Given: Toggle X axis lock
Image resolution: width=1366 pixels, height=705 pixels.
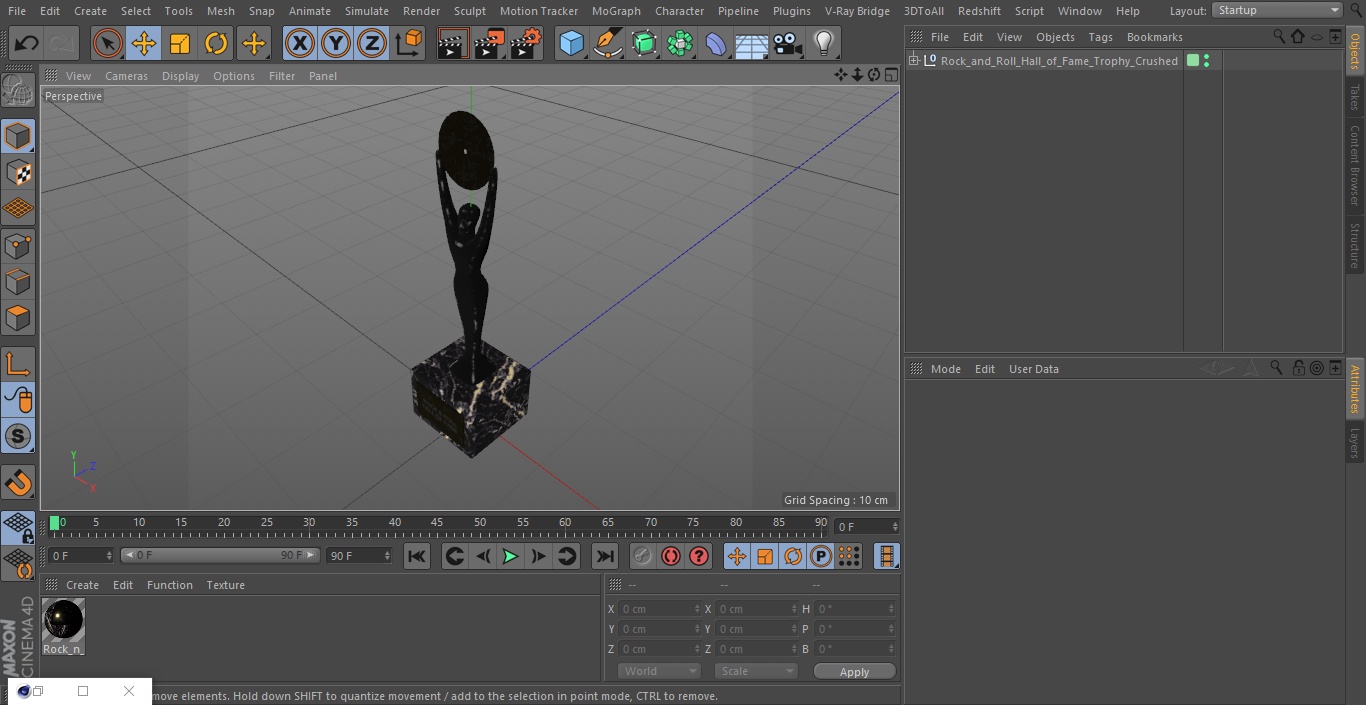Looking at the screenshot, I should coord(299,43).
